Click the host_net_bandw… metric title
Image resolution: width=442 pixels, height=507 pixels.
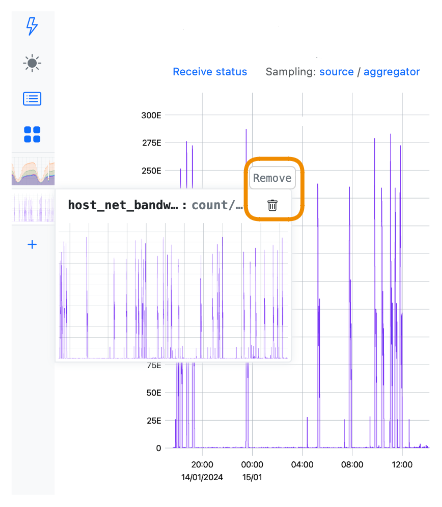pyautogui.click(x=123, y=205)
